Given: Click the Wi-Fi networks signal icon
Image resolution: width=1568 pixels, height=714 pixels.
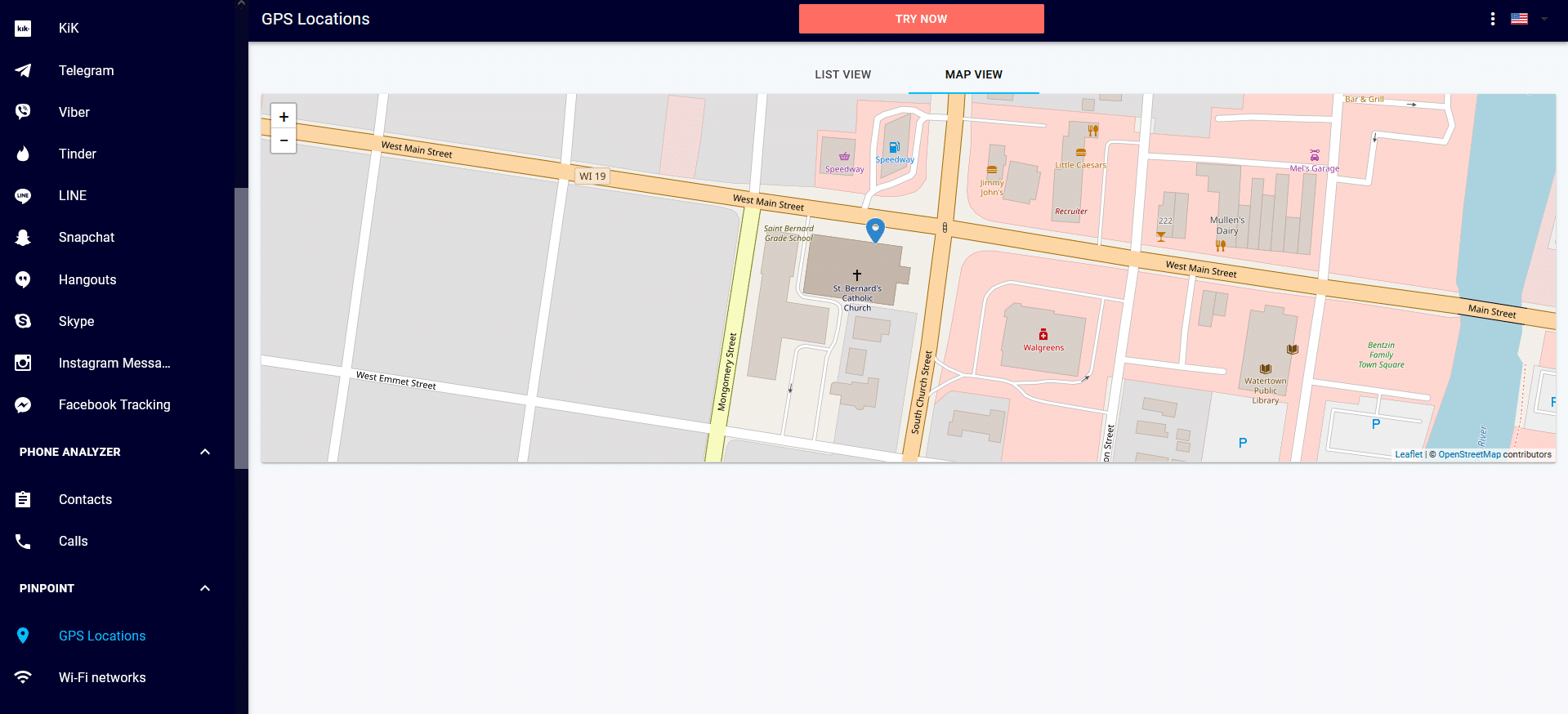Looking at the screenshot, I should click(x=23, y=677).
